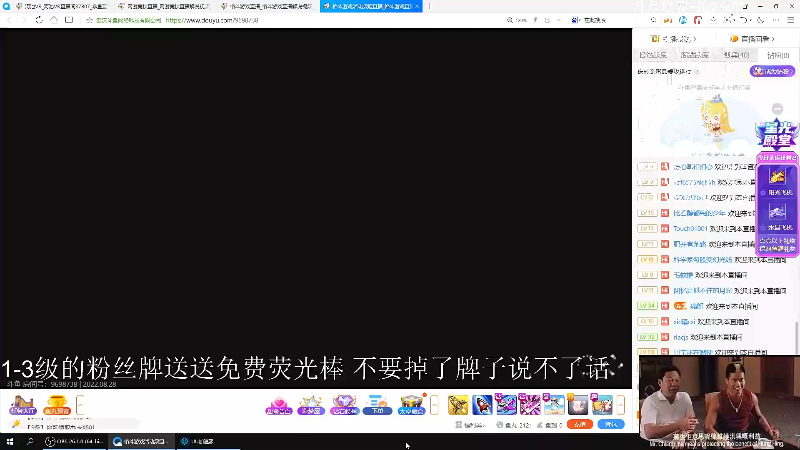Viewport: 800px width, 450px height.
Task: Click username Touch01001 in chat list
Action: click(690, 229)
